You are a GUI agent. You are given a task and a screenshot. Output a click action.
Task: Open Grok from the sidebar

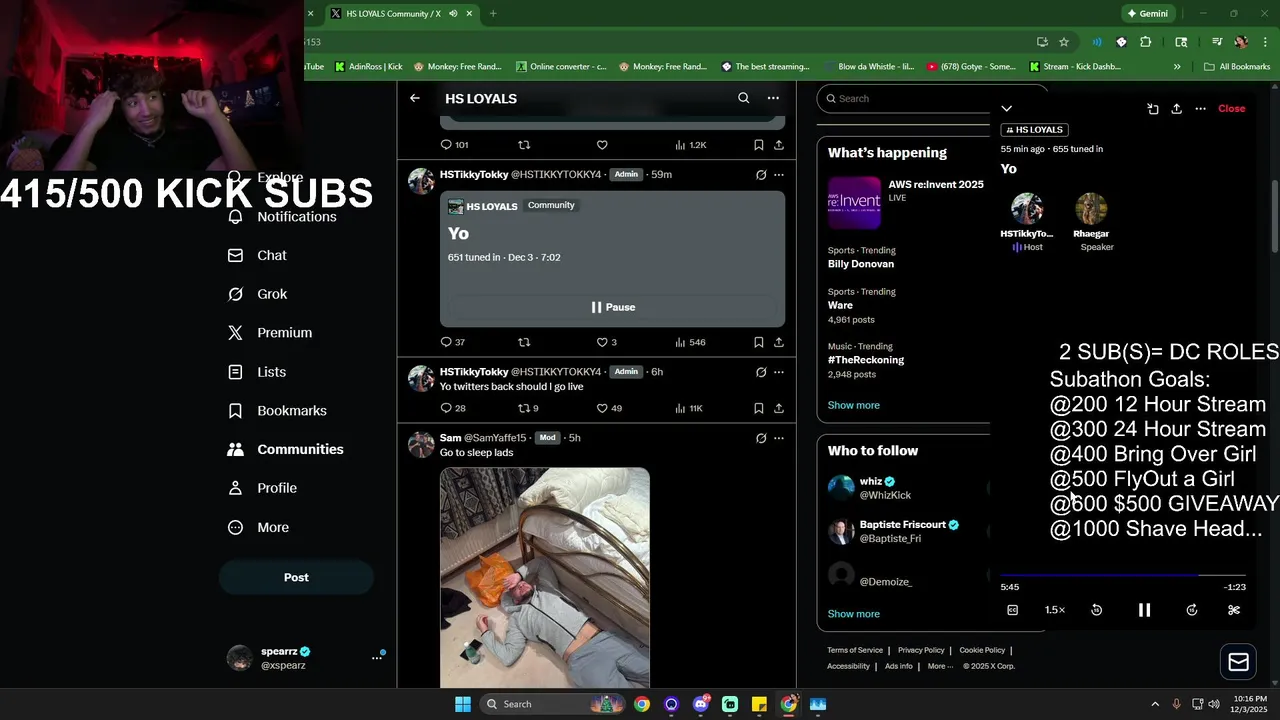[x=258, y=294]
